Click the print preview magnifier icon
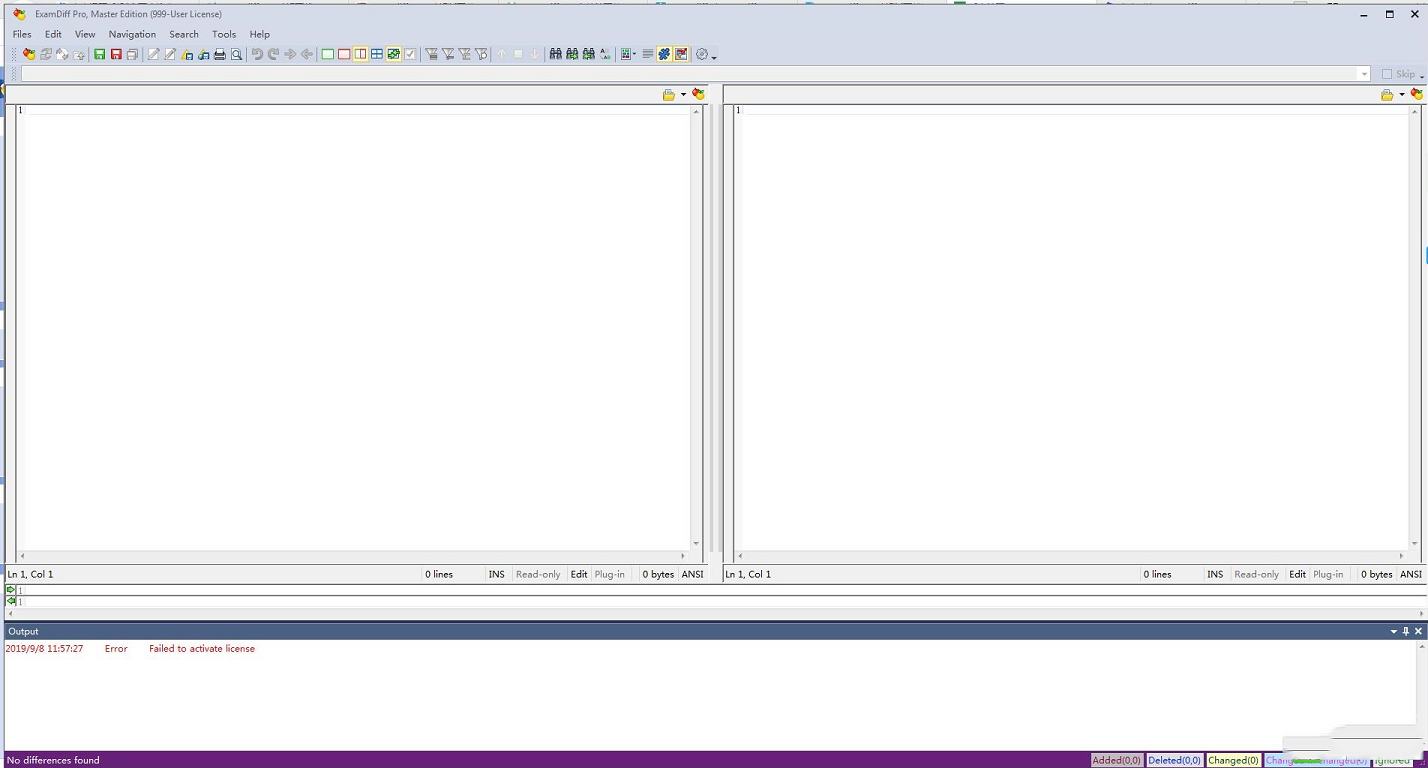The height and width of the screenshot is (768, 1428). 237,54
